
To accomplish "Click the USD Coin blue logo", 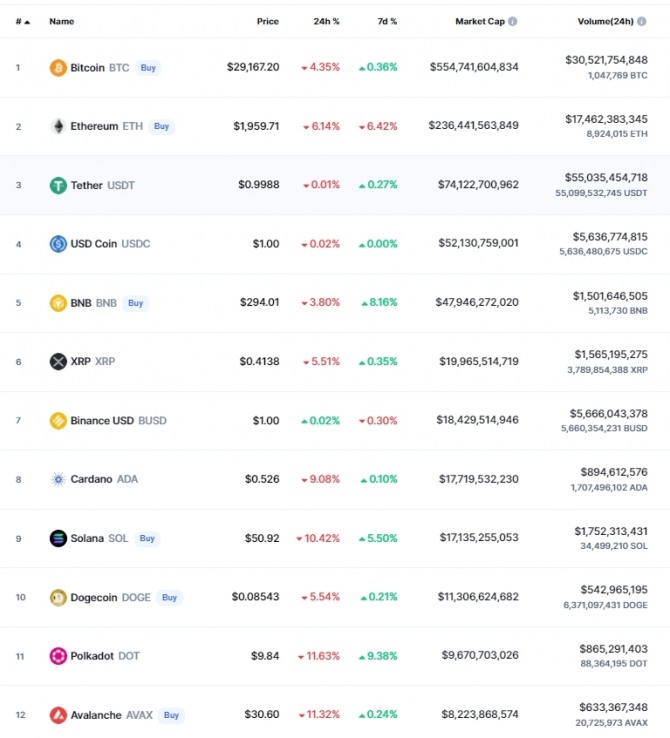I will (58, 244).
